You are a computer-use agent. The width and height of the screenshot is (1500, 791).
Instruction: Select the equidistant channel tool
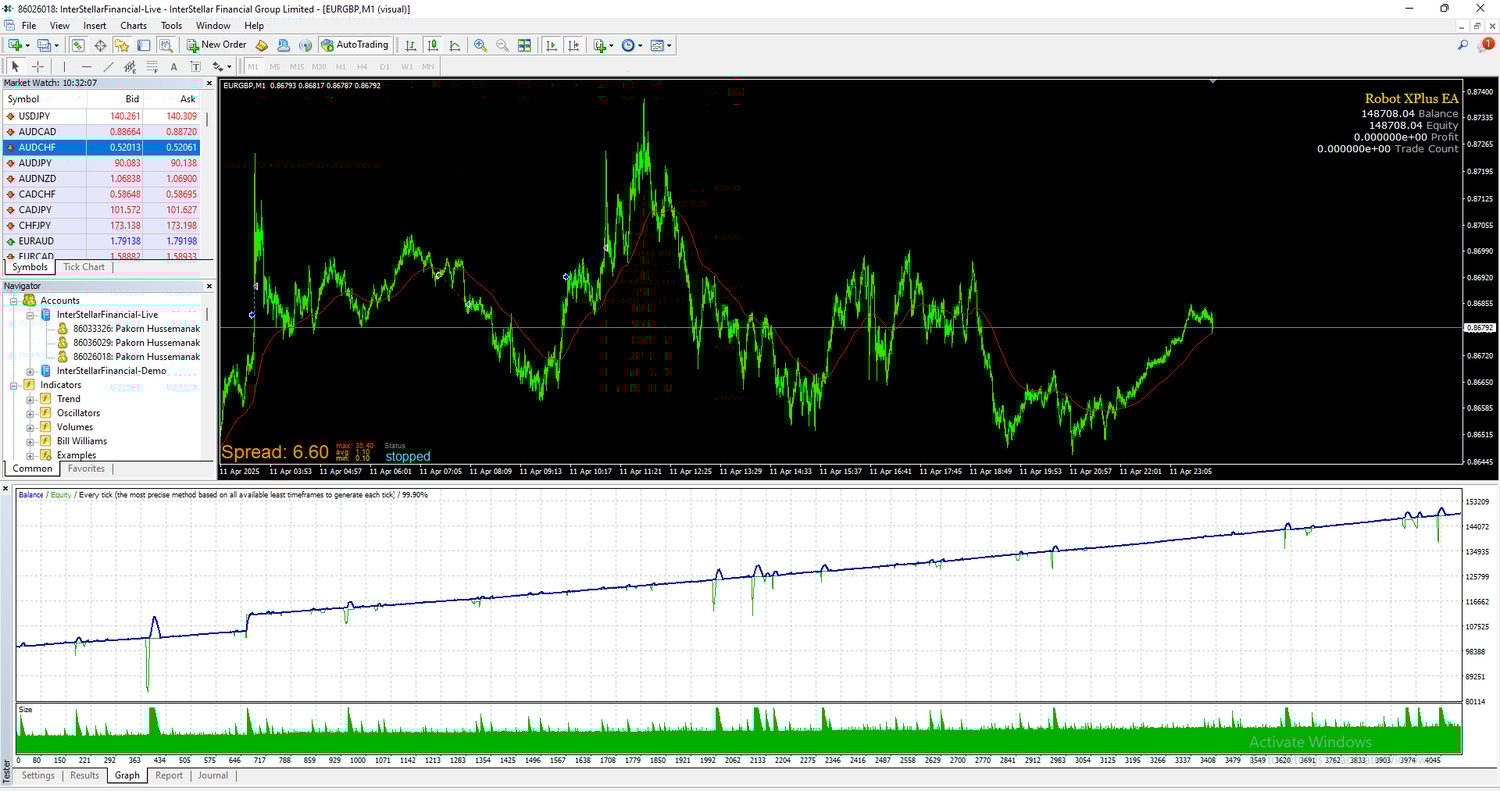130,67
